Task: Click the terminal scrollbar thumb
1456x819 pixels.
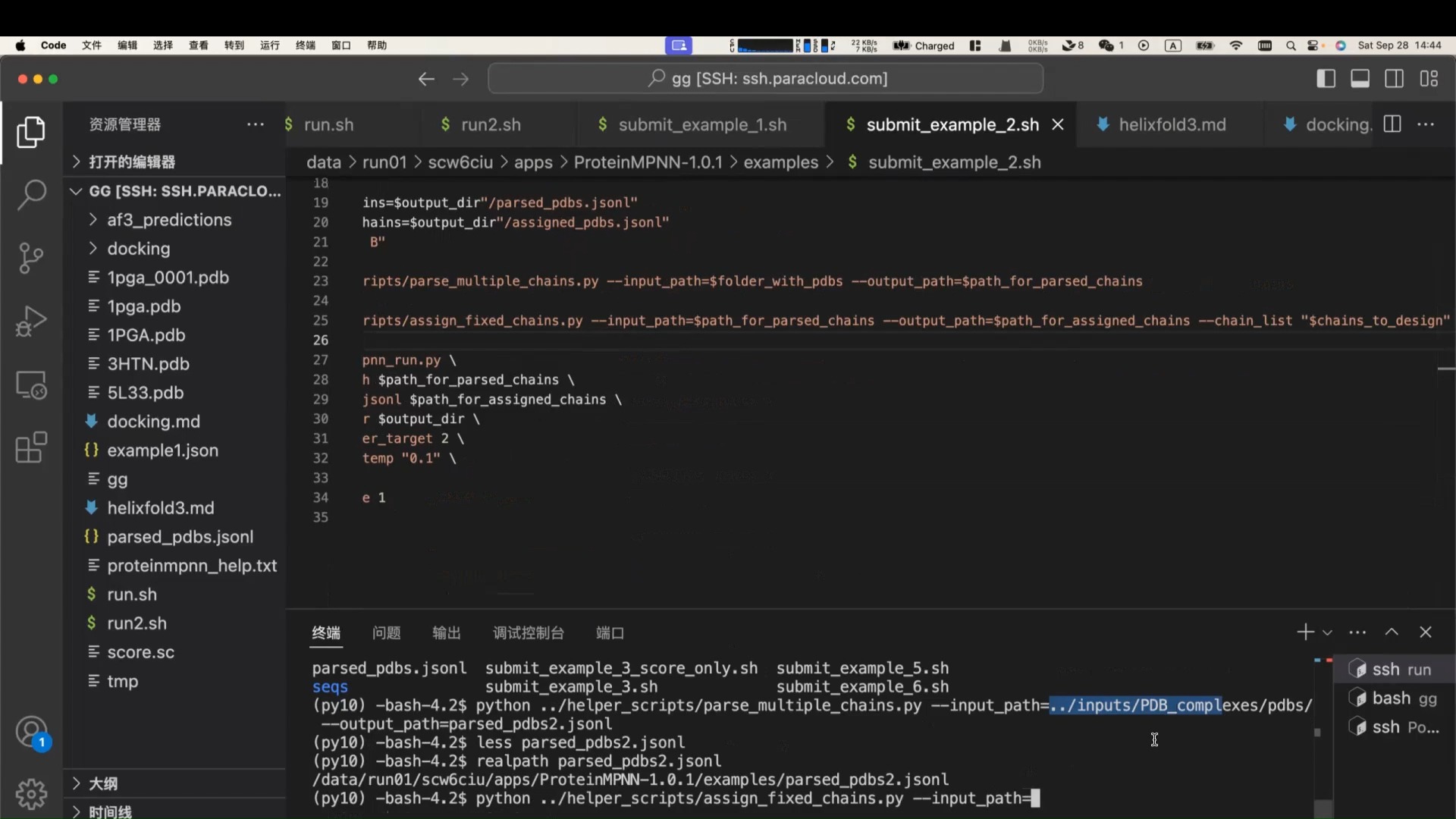Action: [1322, 808]
